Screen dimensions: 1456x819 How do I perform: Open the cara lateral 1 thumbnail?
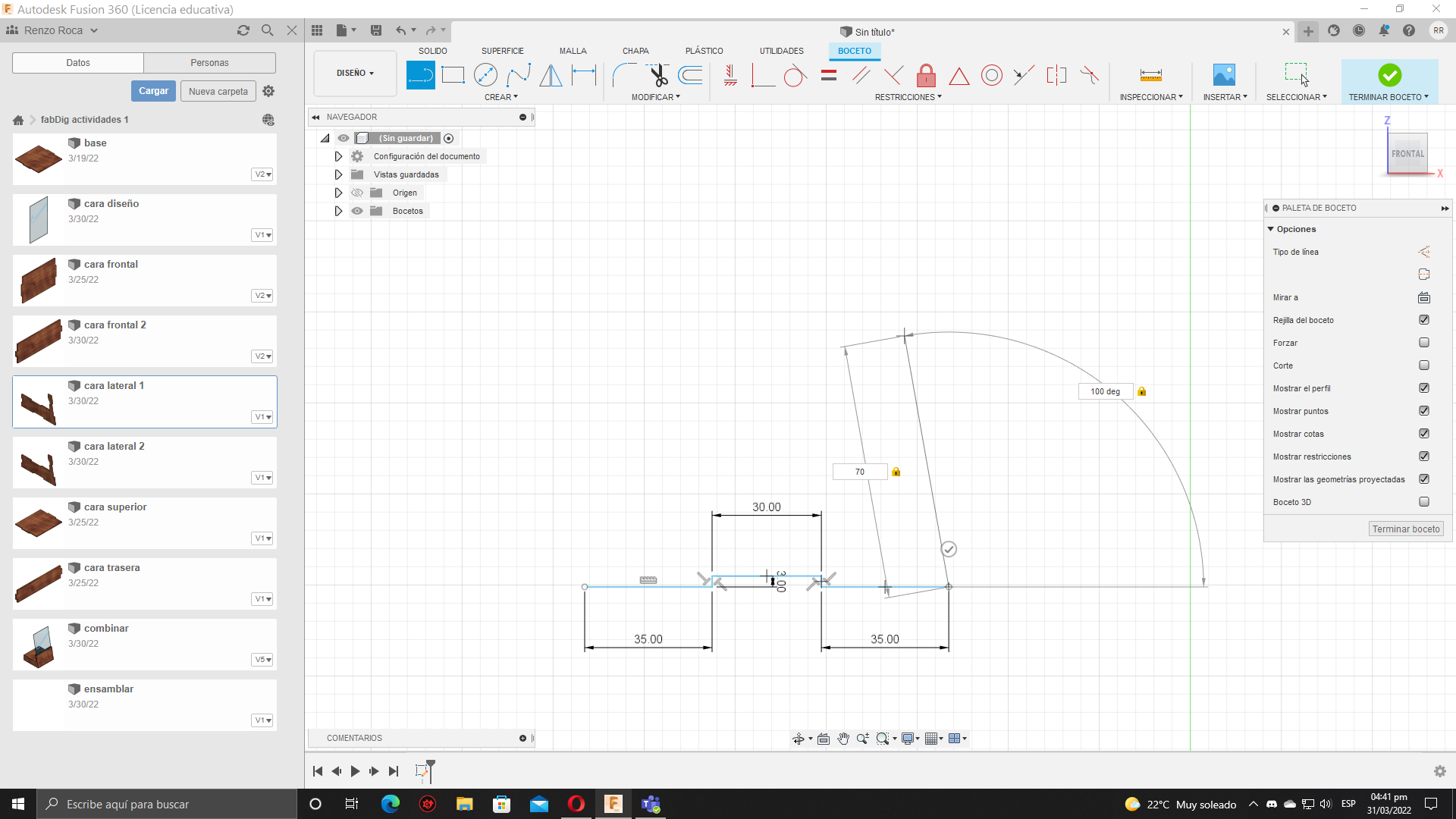click(39, 407)
